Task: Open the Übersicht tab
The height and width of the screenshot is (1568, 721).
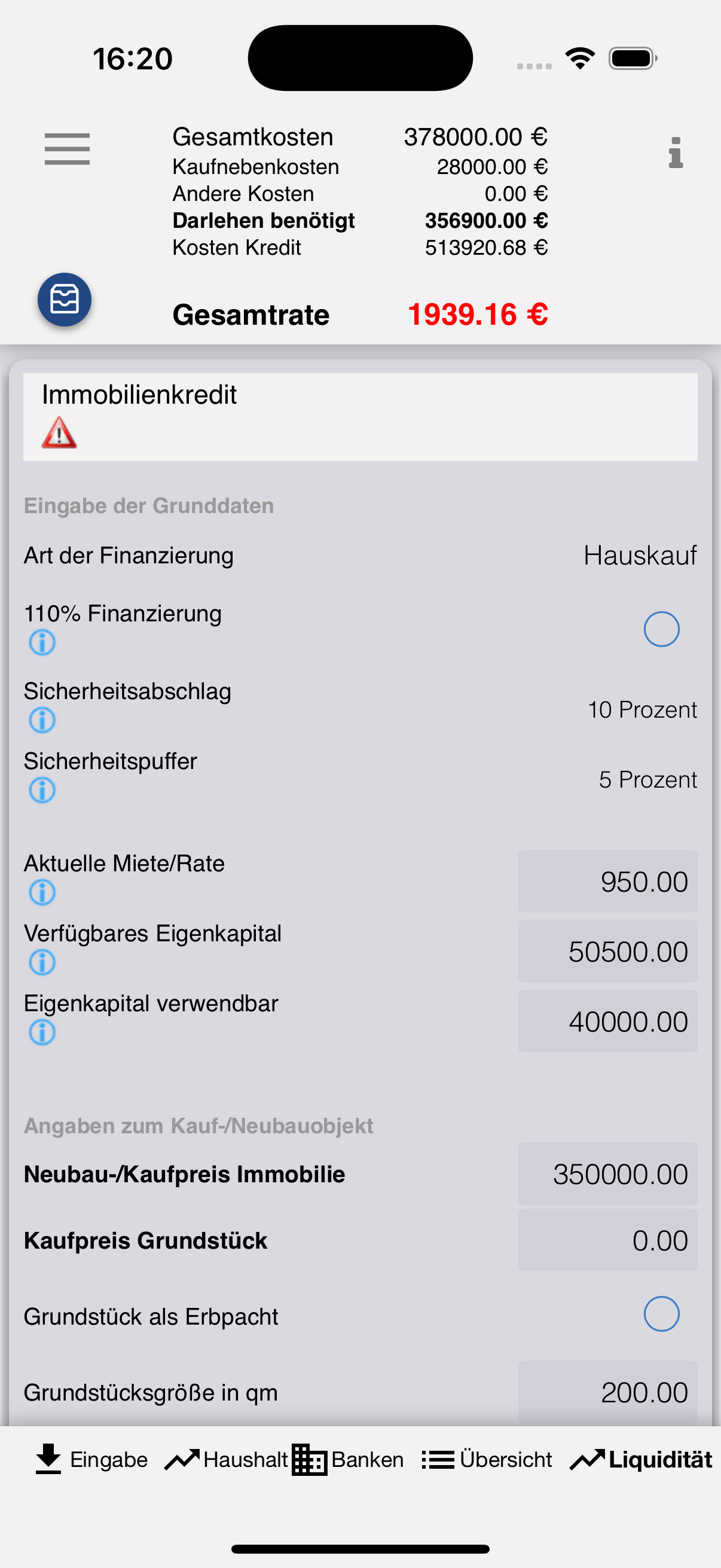Action: click(487, 1460)
